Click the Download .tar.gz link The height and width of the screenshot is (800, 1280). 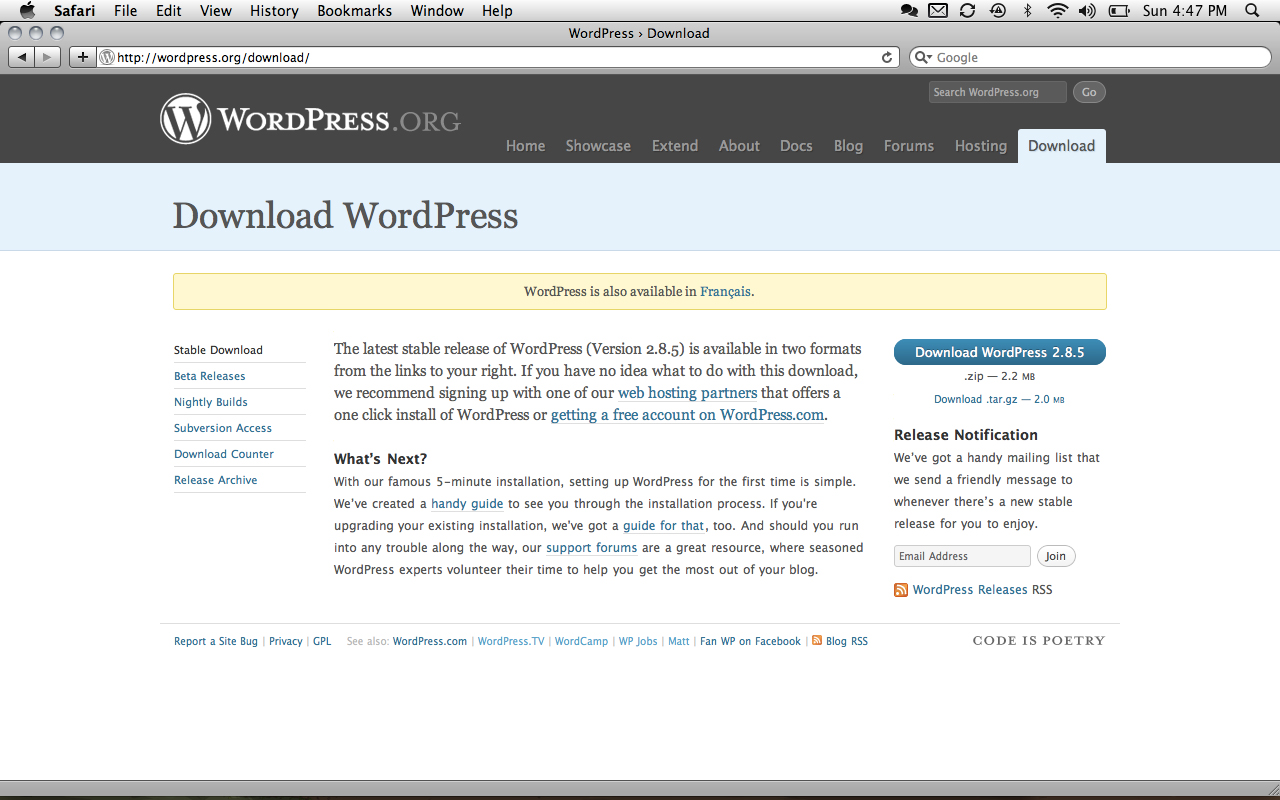999,399
